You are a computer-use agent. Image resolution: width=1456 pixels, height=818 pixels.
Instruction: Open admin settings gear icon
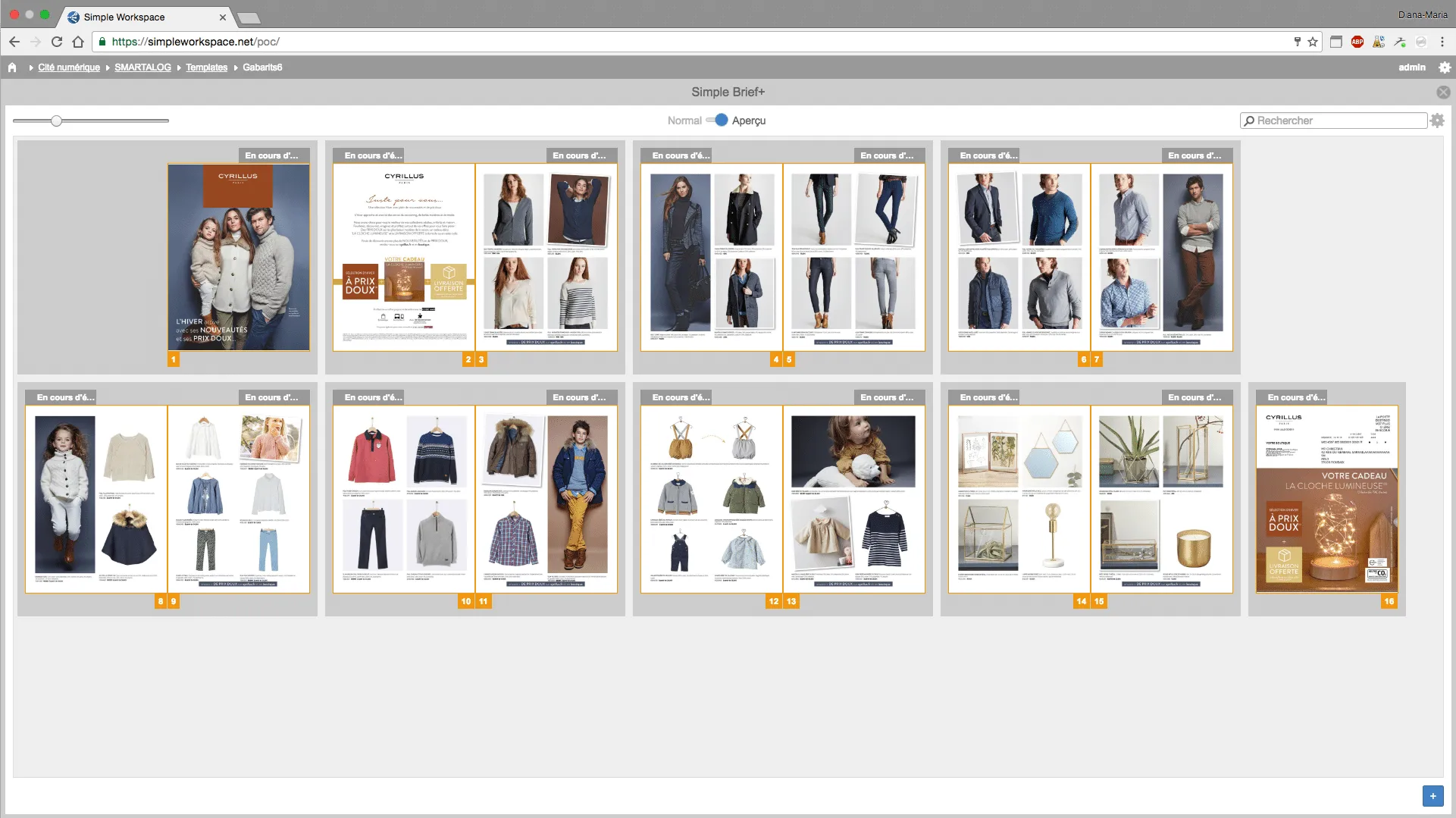[x=1445, y=67]
